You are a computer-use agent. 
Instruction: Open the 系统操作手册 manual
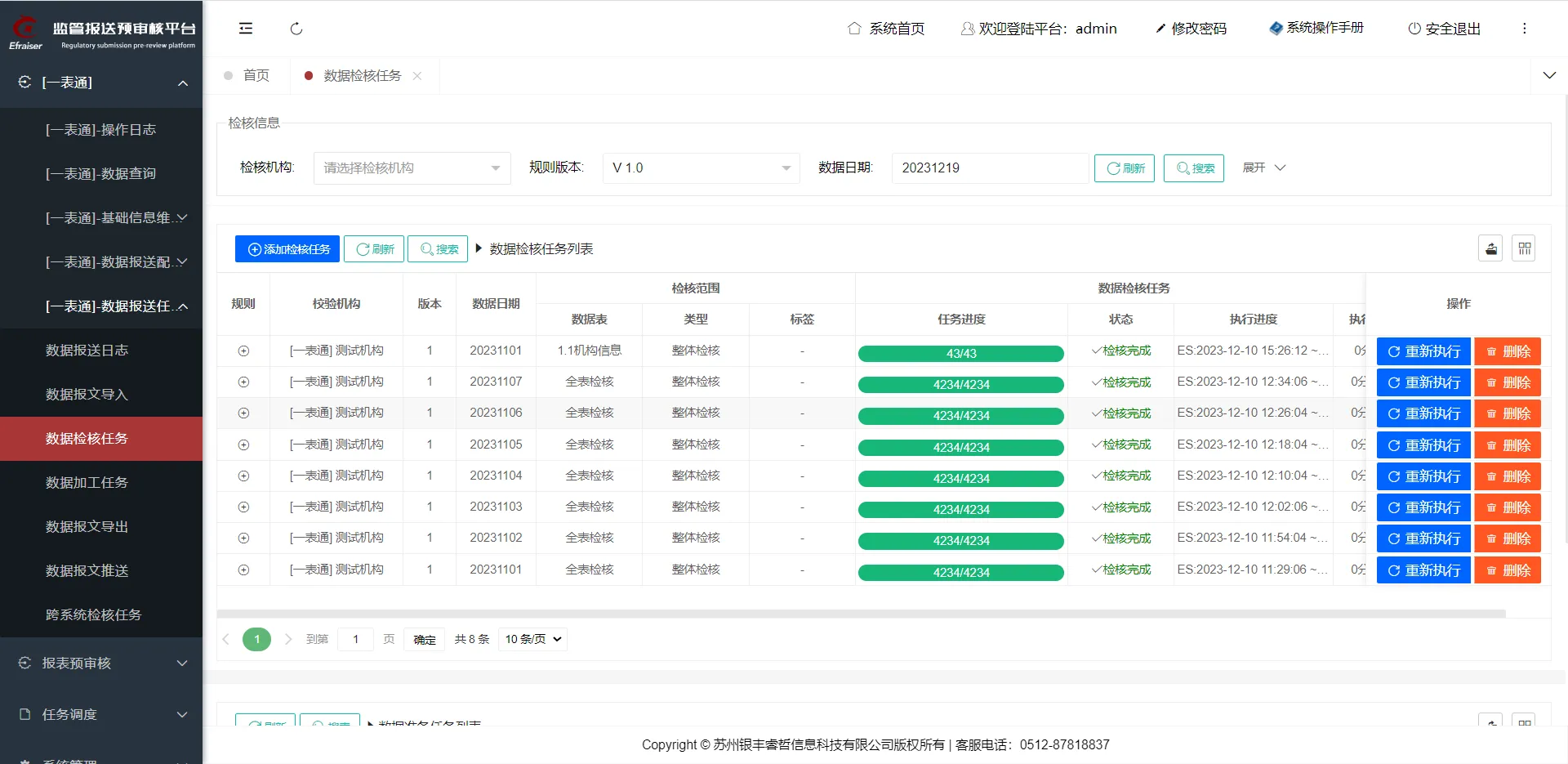coord(1316,28)
